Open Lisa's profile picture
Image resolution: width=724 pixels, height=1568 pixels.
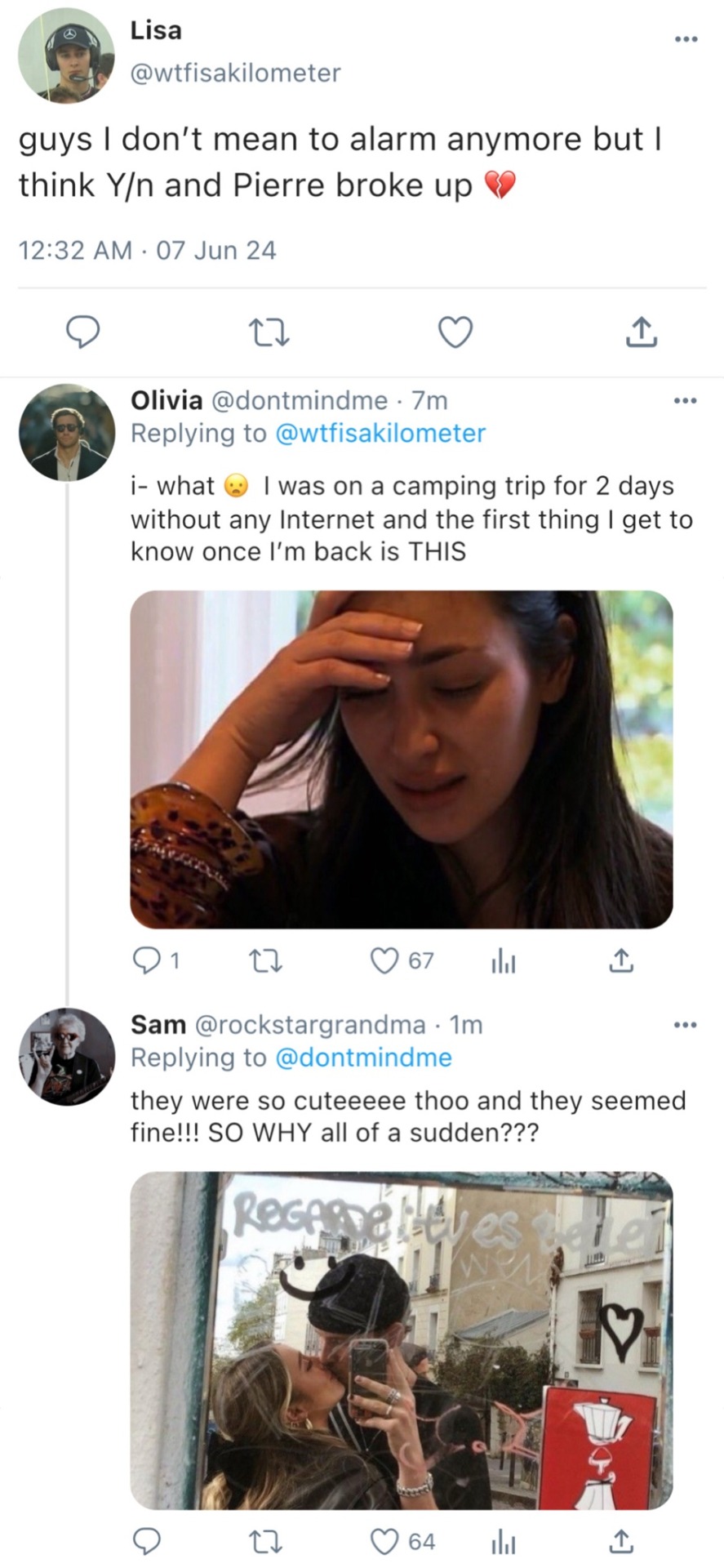coord(66,56)
